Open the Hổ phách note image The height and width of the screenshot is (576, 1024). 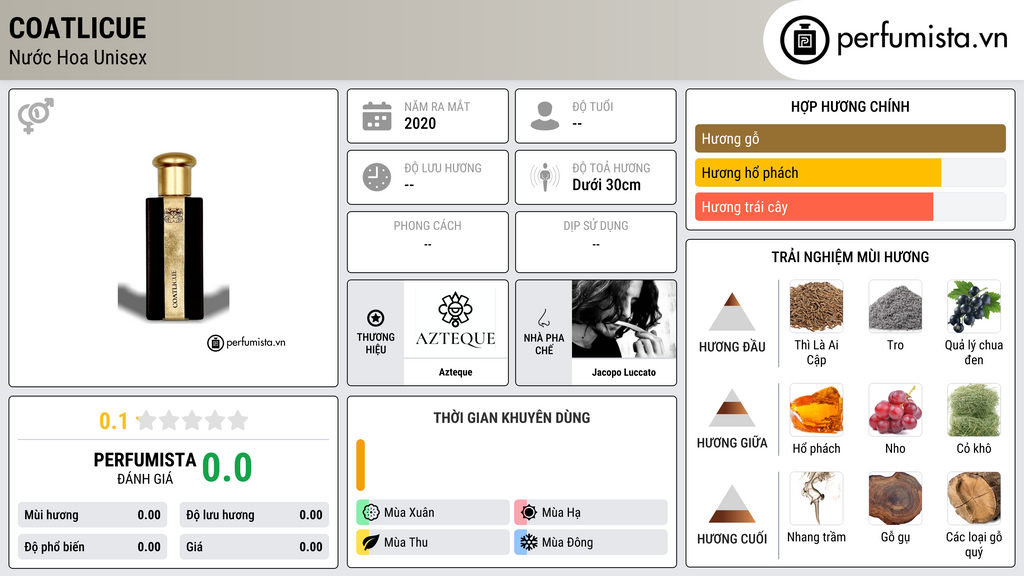[816, 409]
